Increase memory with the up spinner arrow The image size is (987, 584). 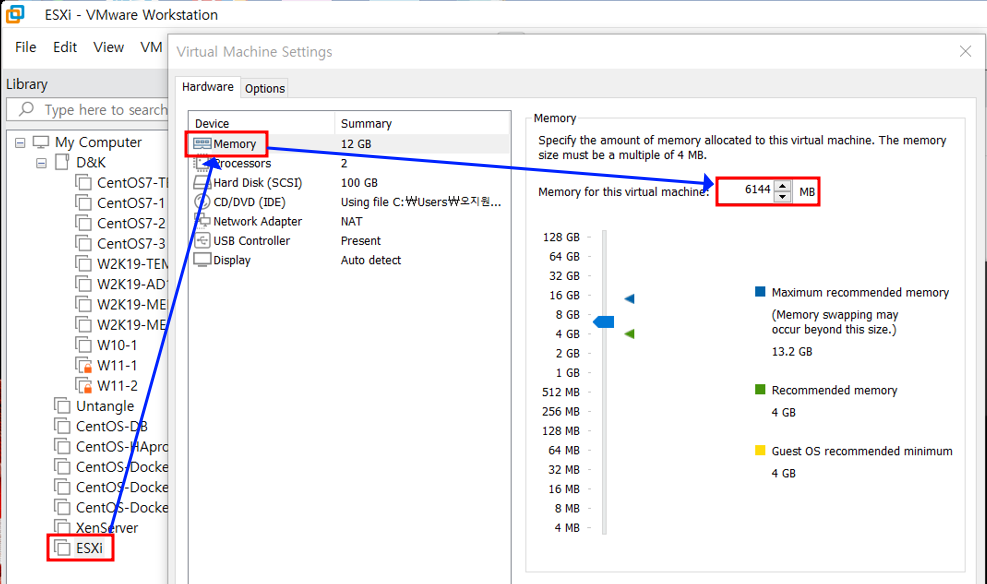(782, 186)
